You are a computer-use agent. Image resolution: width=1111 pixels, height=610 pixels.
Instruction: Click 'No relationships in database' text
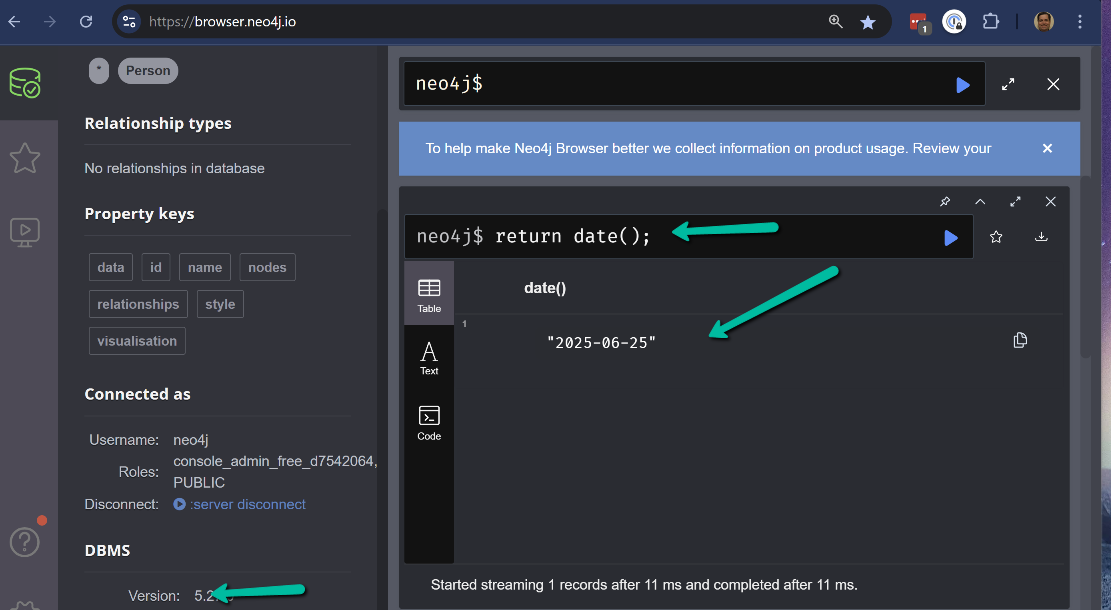click(x=174, y=169)
